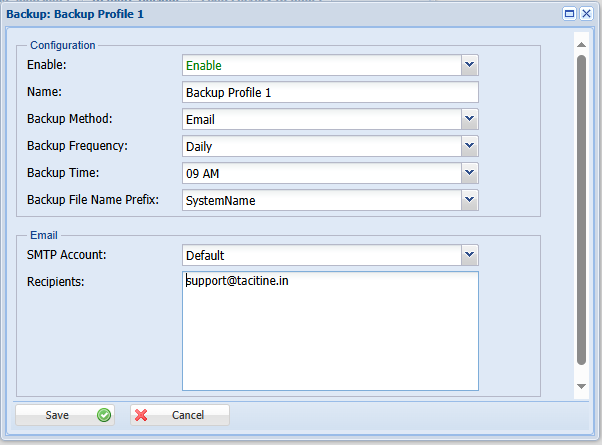Click the scrollbar down arrow
Viewport: 602px width, 445px height.
[581, 386]
